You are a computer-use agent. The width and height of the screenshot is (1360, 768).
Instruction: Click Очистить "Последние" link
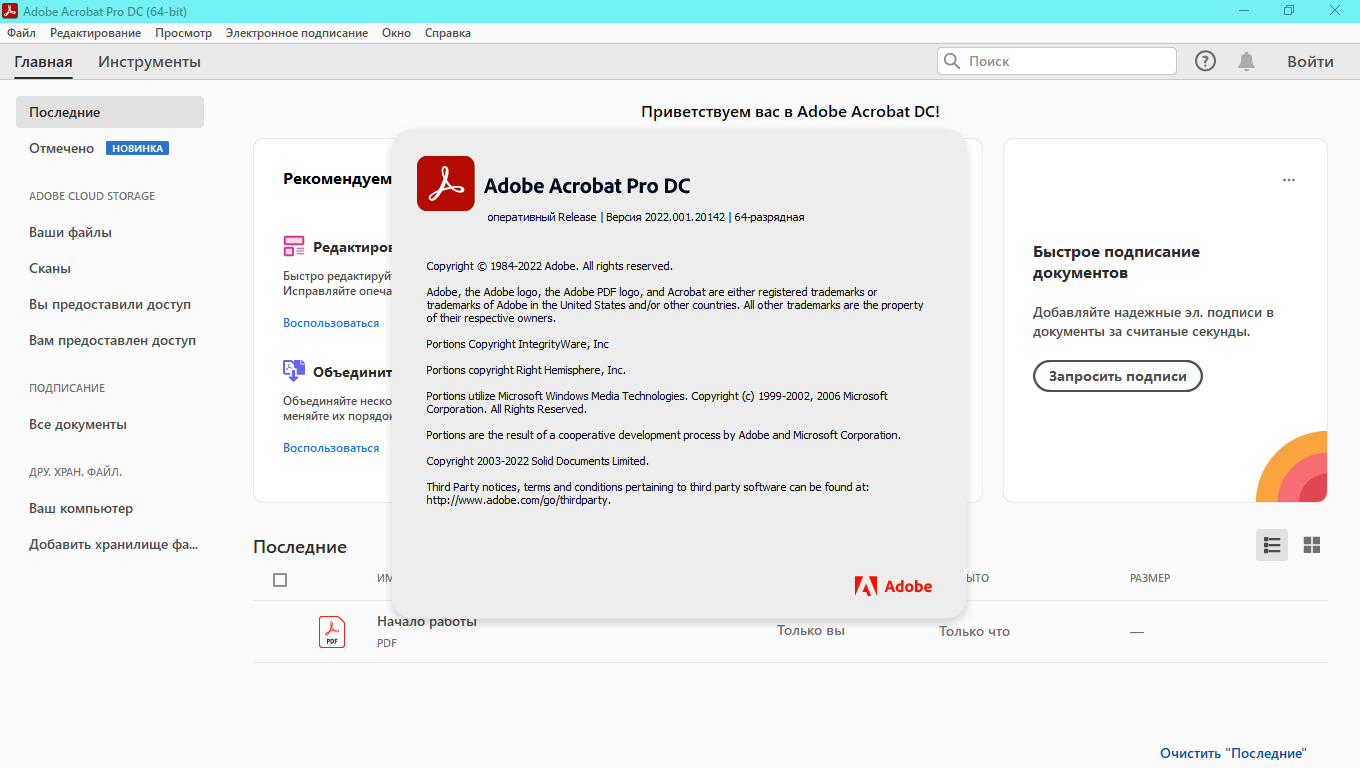coord(1233,753)
